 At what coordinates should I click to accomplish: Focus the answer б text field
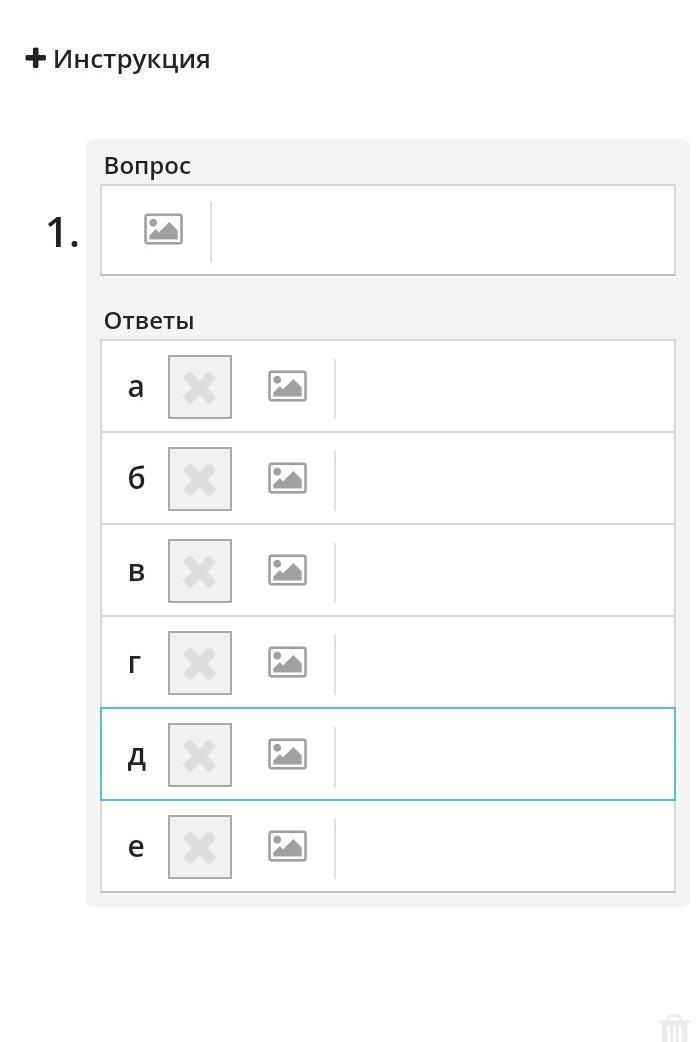point(503,478)
